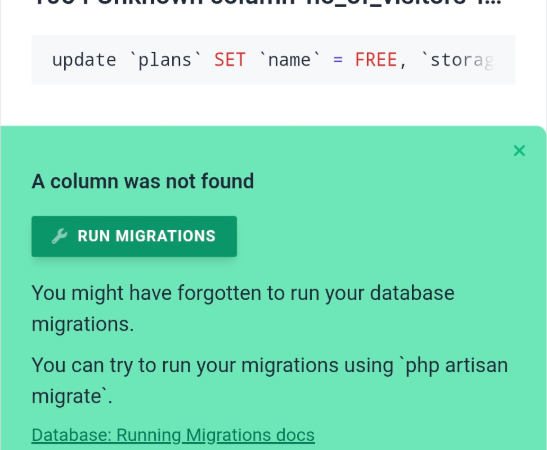Open the Database: Running Migrations docs link
Image resolution: width=547 pixels, height=450 pixels.
(173, 435)
